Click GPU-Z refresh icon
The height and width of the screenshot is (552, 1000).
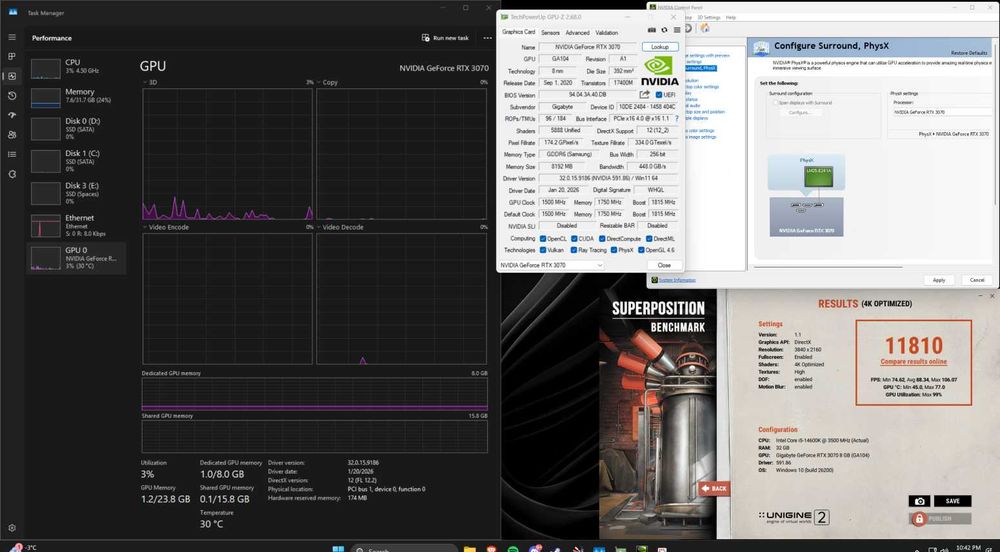click(664, 30)
